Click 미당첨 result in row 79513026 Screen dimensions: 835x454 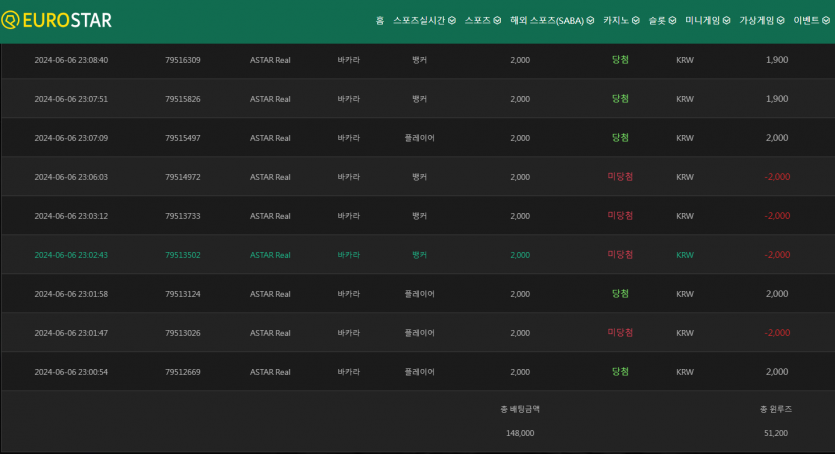pyautogui.click(x=620, y=333)
